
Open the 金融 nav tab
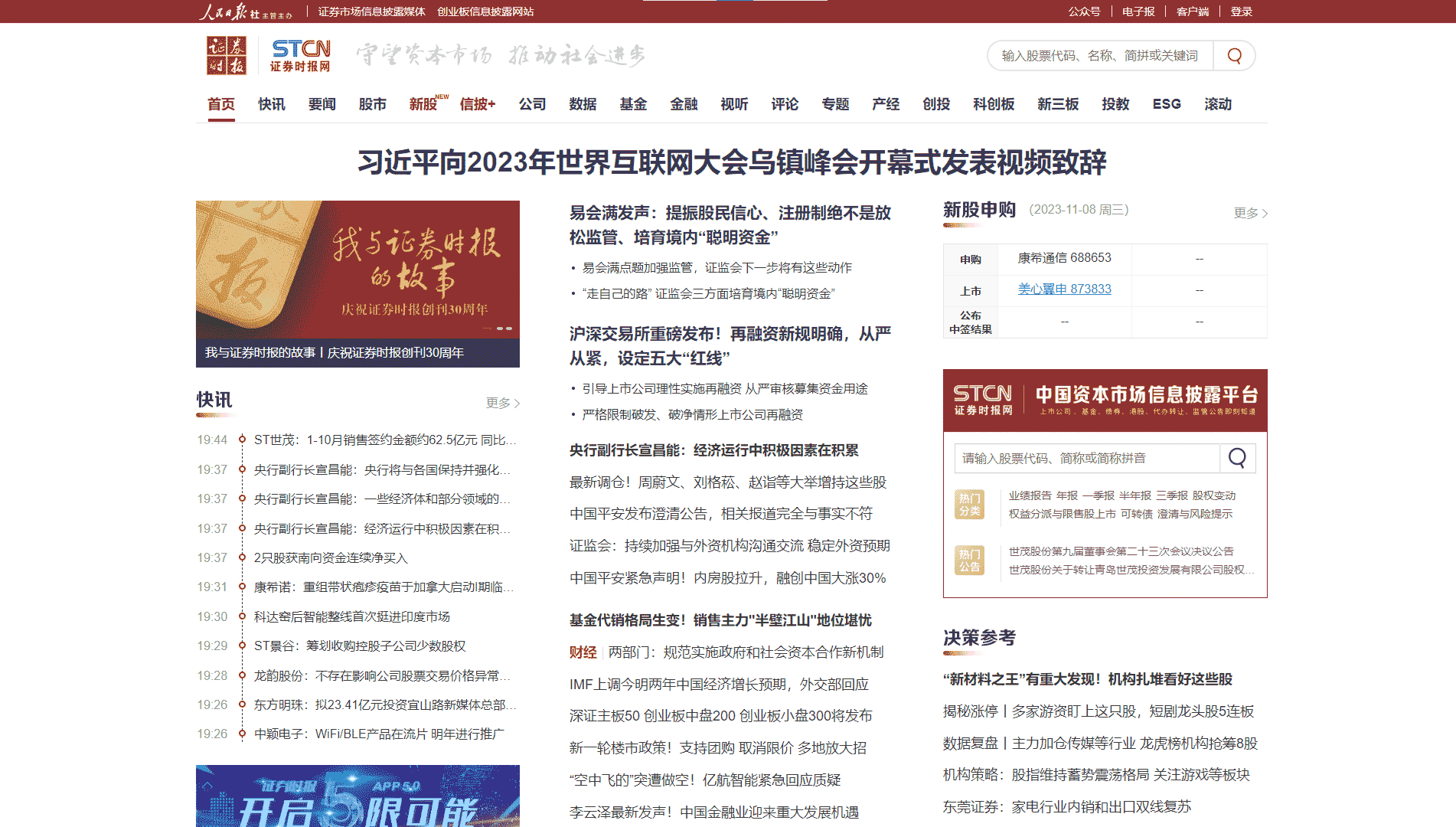pyautogui.click(x=684, y=104)
